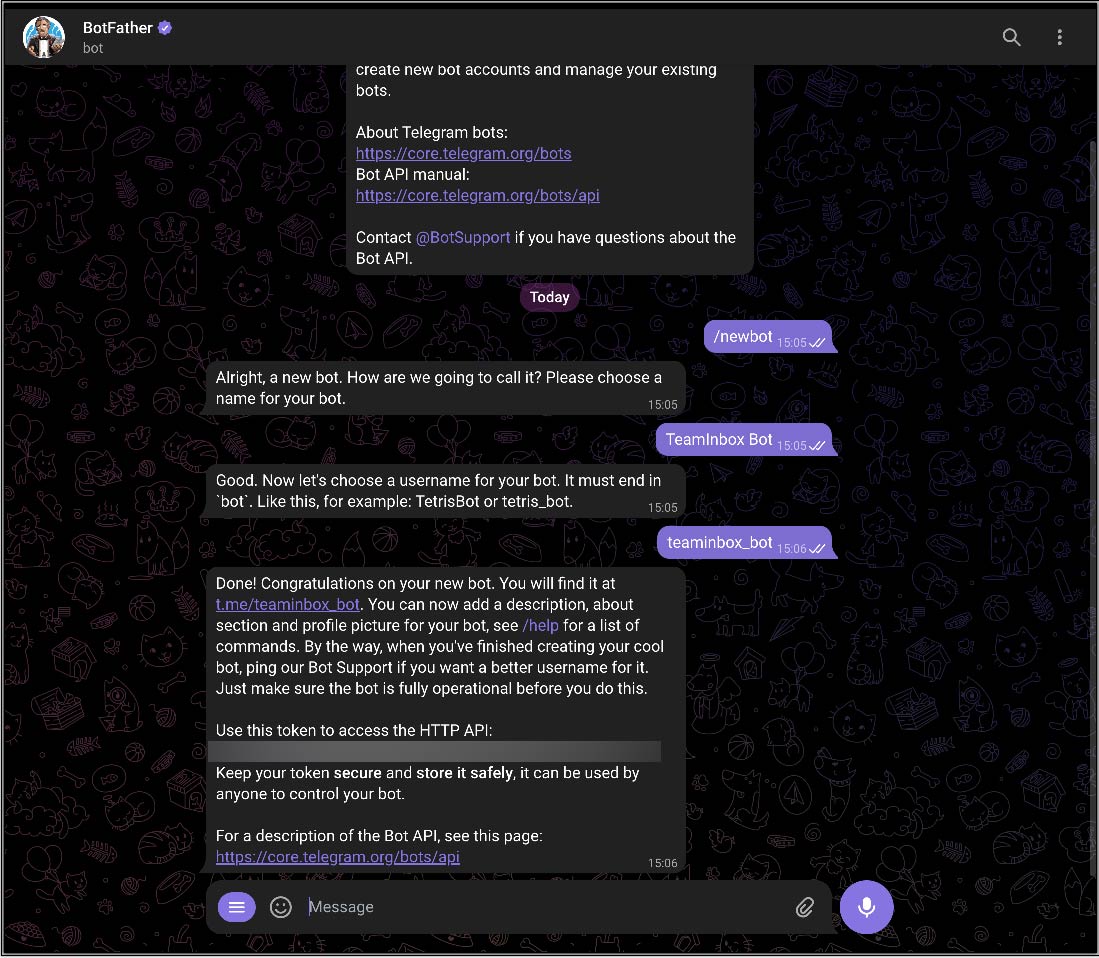Image resolution: width=1099 pixels, height=958 pixels.
Task: Focus the Message input field
Action: point(547,907)
